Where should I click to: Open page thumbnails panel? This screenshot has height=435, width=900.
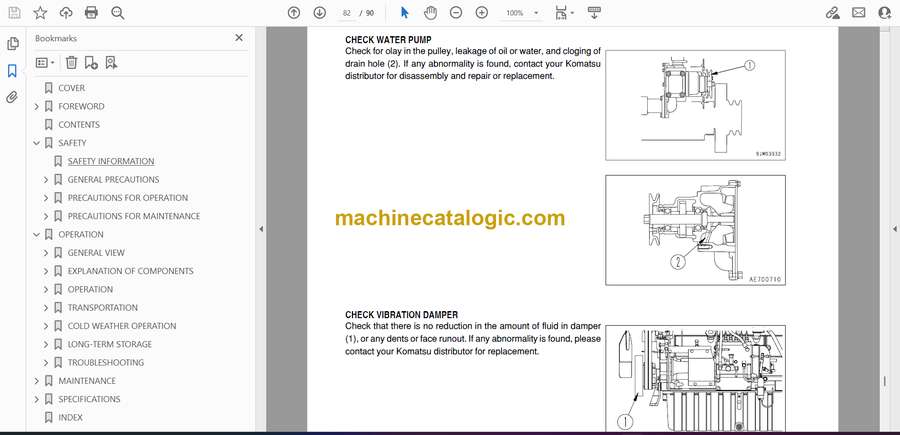tap(13, 44)
